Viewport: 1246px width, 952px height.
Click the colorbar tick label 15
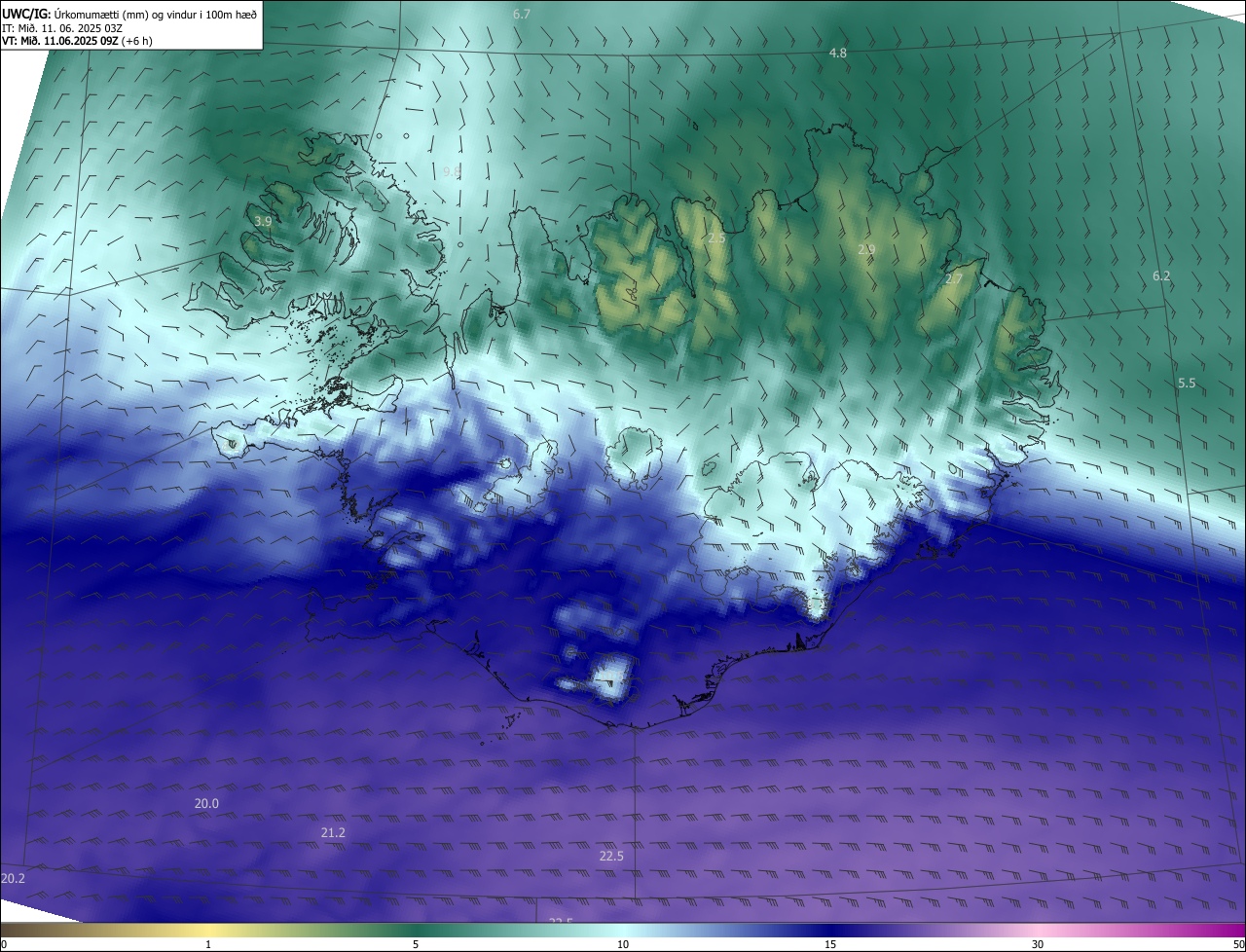(x=830, y=945)
